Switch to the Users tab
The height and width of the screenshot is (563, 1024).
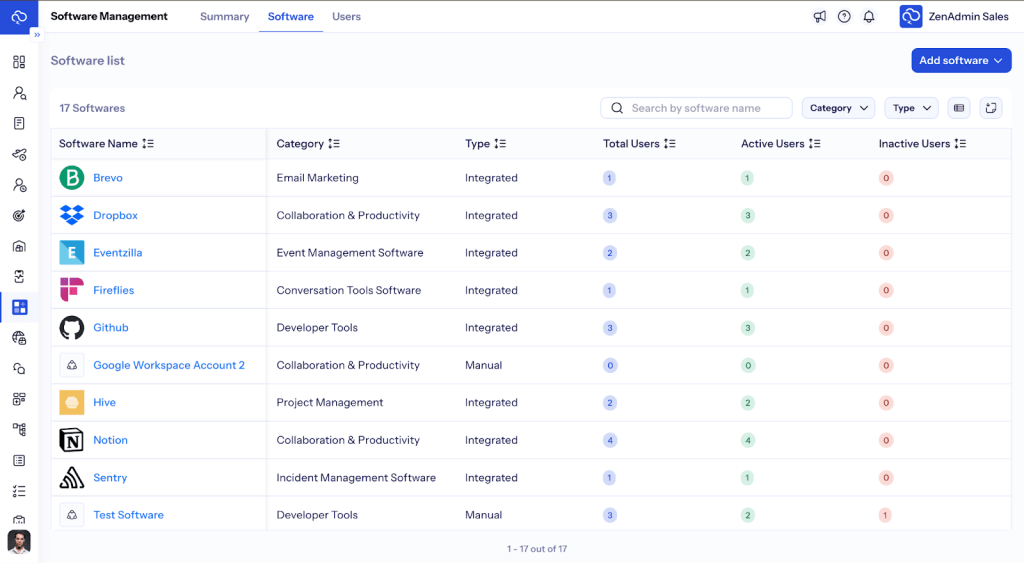(x=346, y=17)
